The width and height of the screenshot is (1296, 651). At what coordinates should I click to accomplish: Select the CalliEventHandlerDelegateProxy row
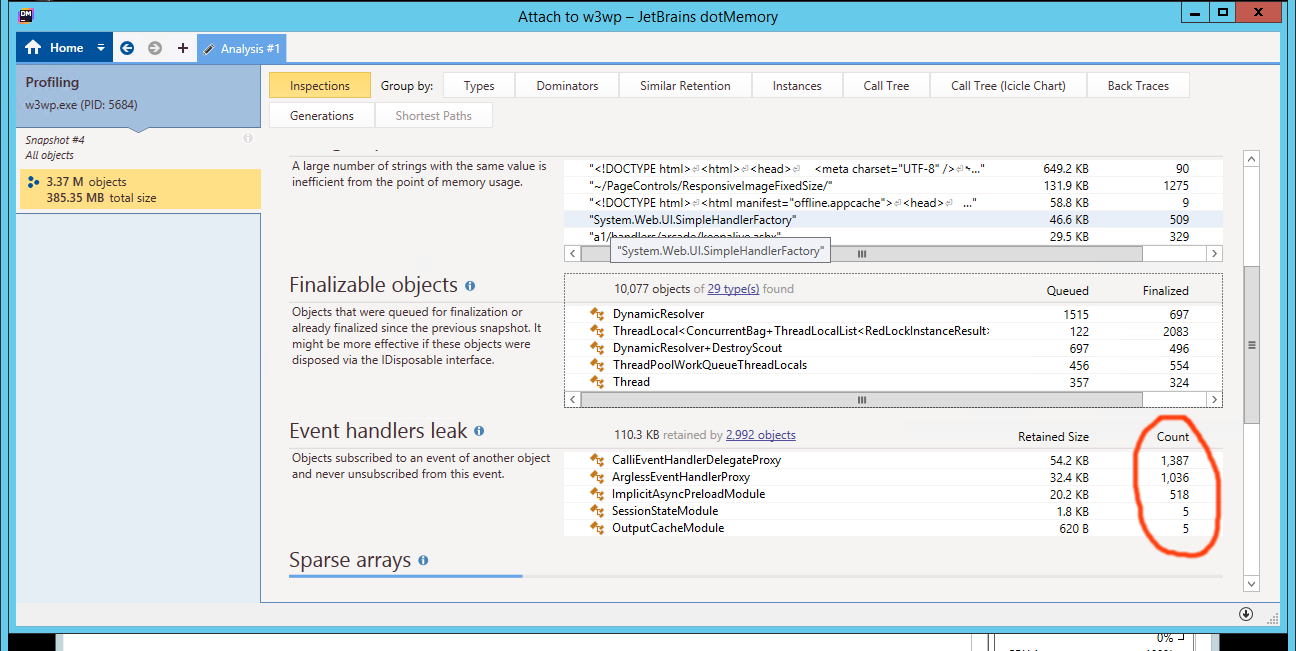tap(893, 460)
